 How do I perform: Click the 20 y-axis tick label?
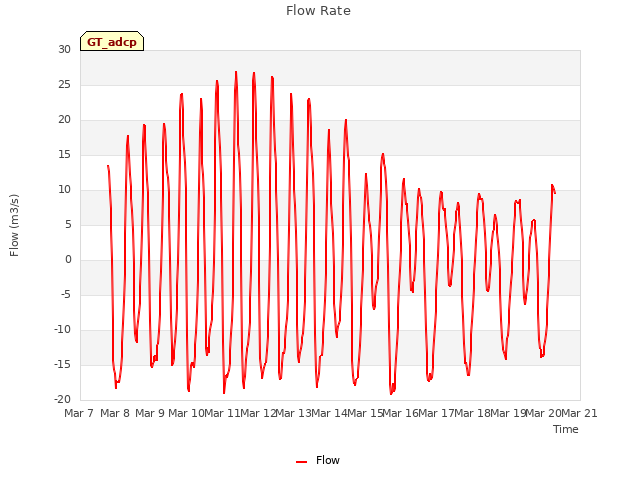pos(64,120)
